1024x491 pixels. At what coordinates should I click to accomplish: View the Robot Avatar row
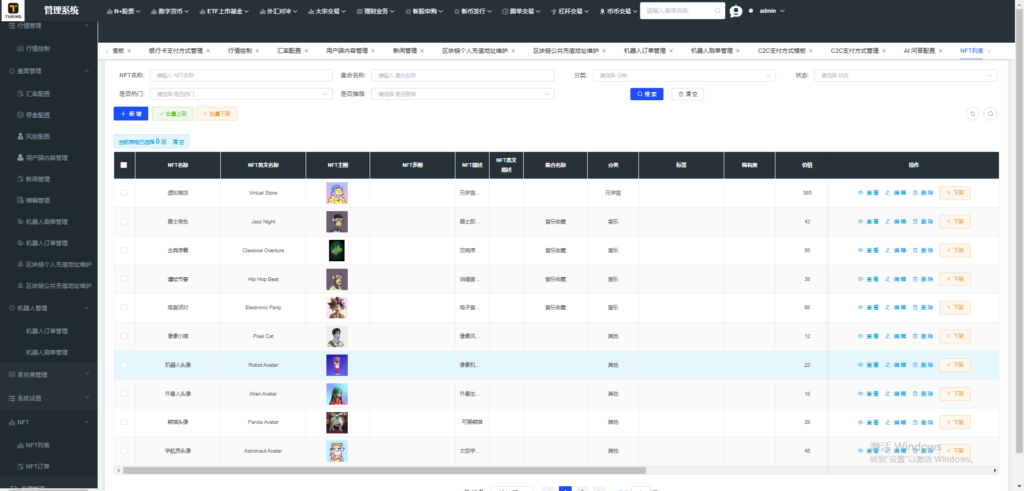point(868,365)
